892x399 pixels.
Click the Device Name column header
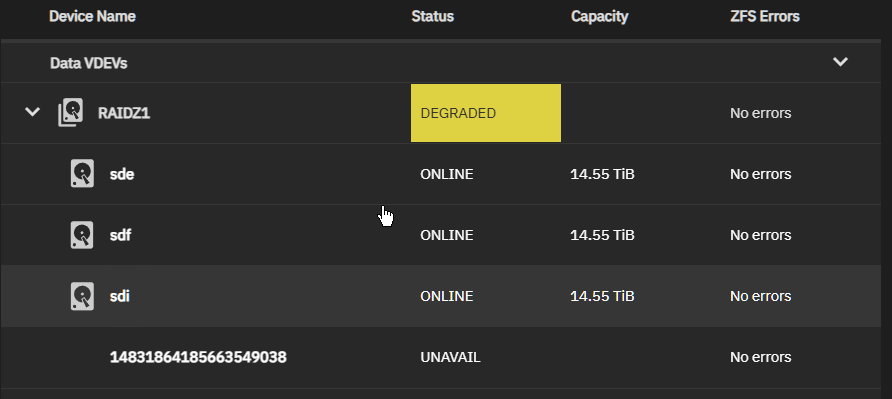(92, 17)
